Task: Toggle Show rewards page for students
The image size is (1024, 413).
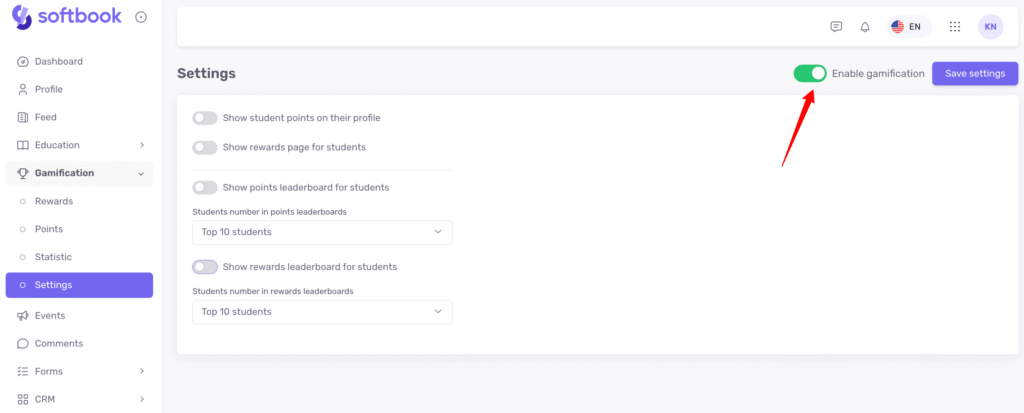Action: (205, 147)
